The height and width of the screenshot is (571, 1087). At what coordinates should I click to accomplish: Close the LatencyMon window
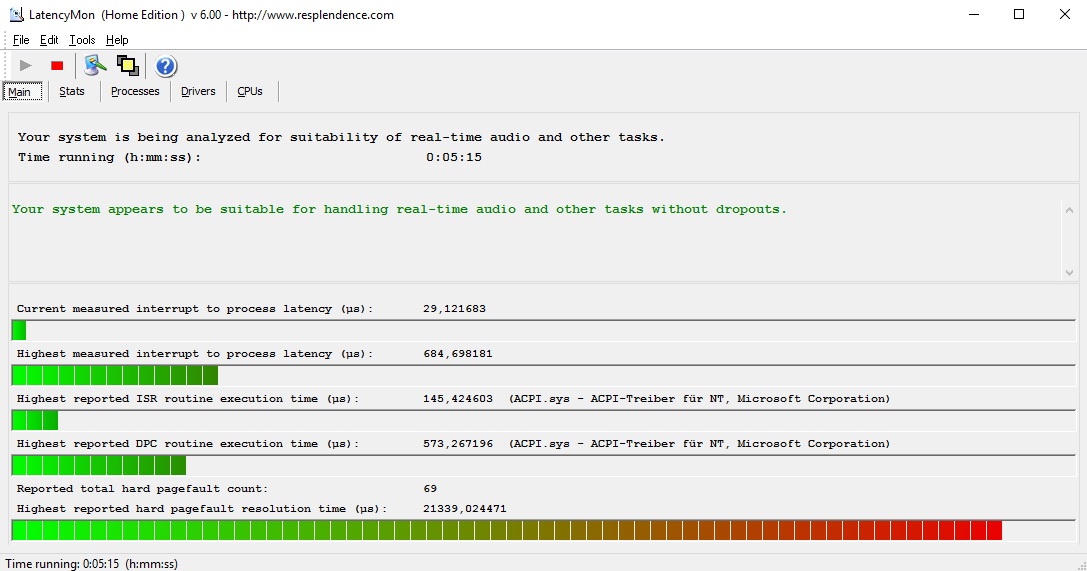click(x=1065, y=15)
